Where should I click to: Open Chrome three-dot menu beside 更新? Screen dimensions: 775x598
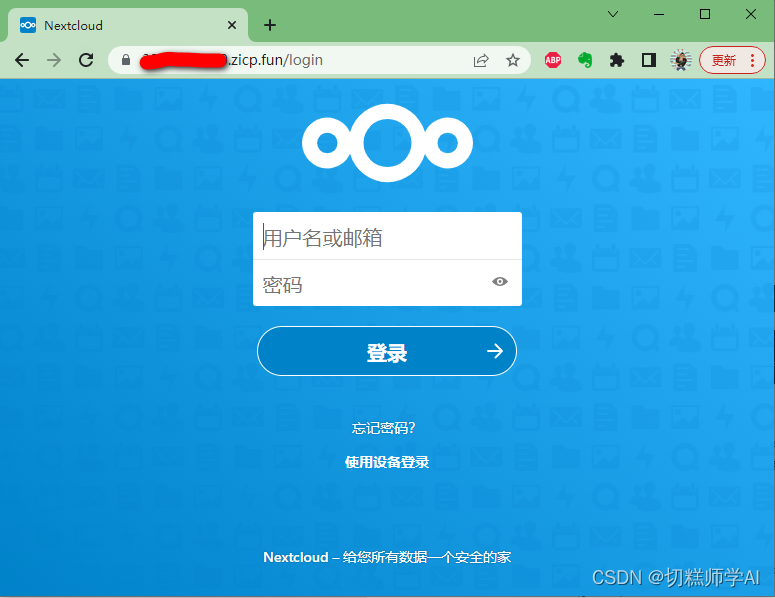coord(752,60)
